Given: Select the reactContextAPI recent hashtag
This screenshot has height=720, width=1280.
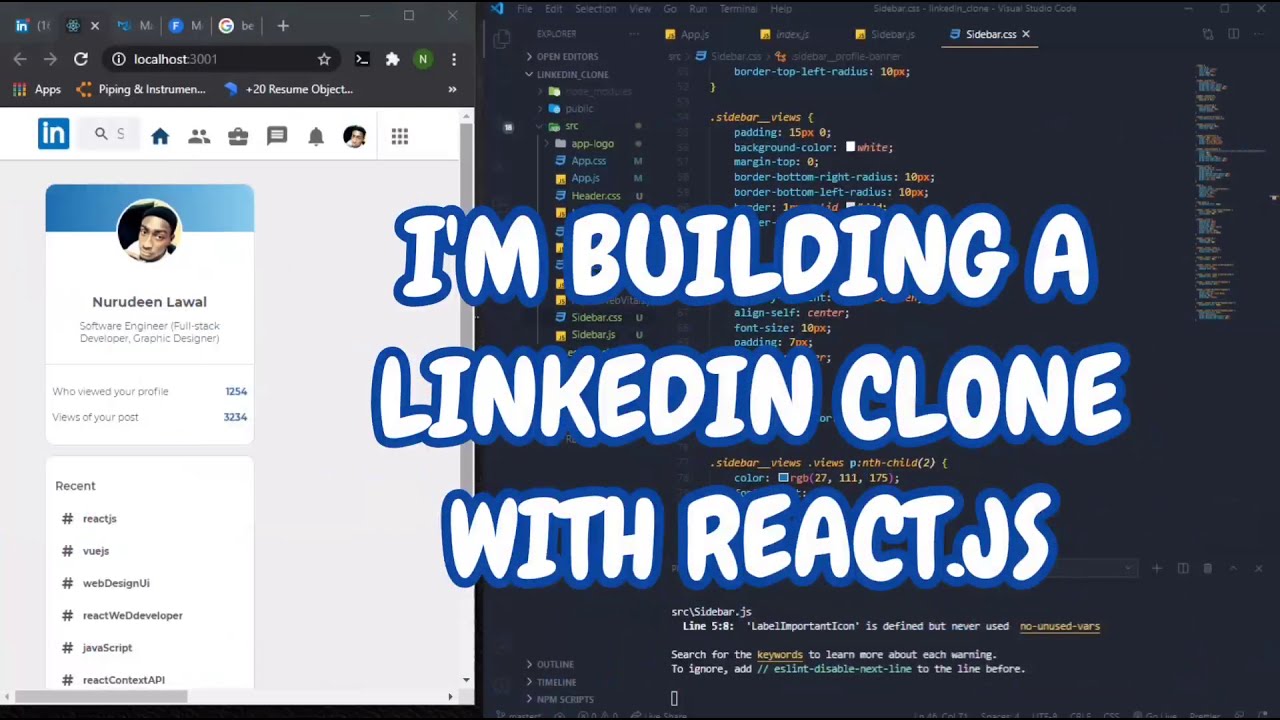Looking at the screenshot, I should [x=124, y=680].
